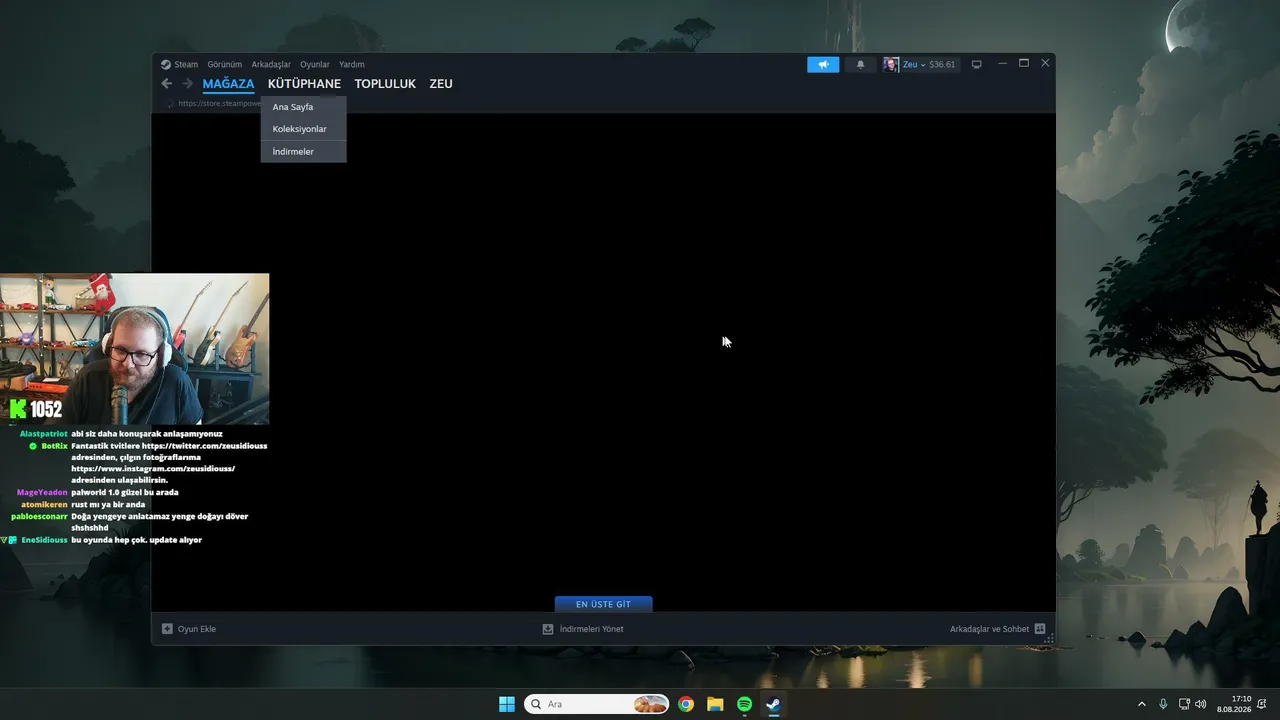Open the Oyunlar menu
1280x720 pixels.
click(x=315, y=65)
